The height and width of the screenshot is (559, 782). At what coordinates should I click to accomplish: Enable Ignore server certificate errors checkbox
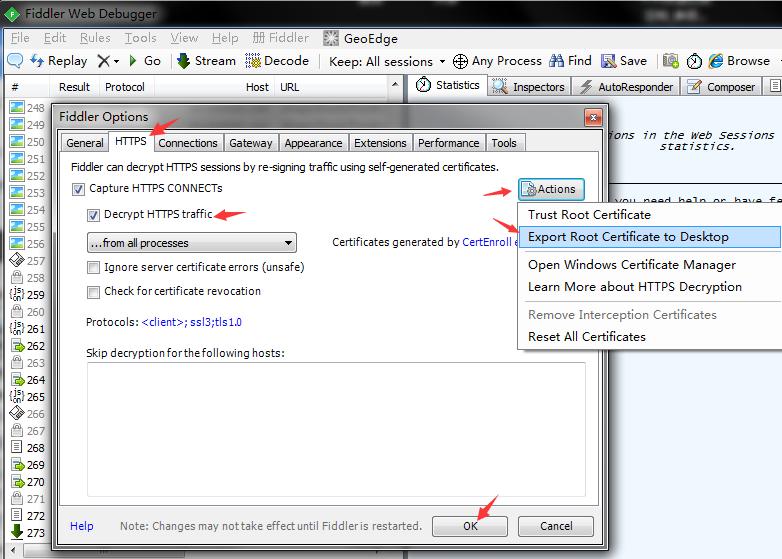pyautogui.click(x=93, y=268)
